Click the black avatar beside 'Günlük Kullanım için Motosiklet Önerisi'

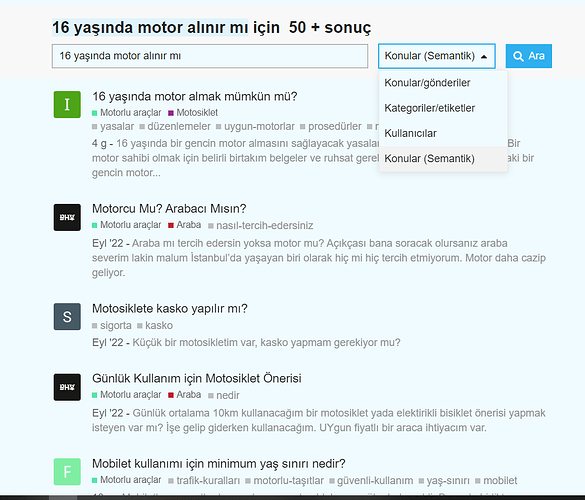point(67,387)
